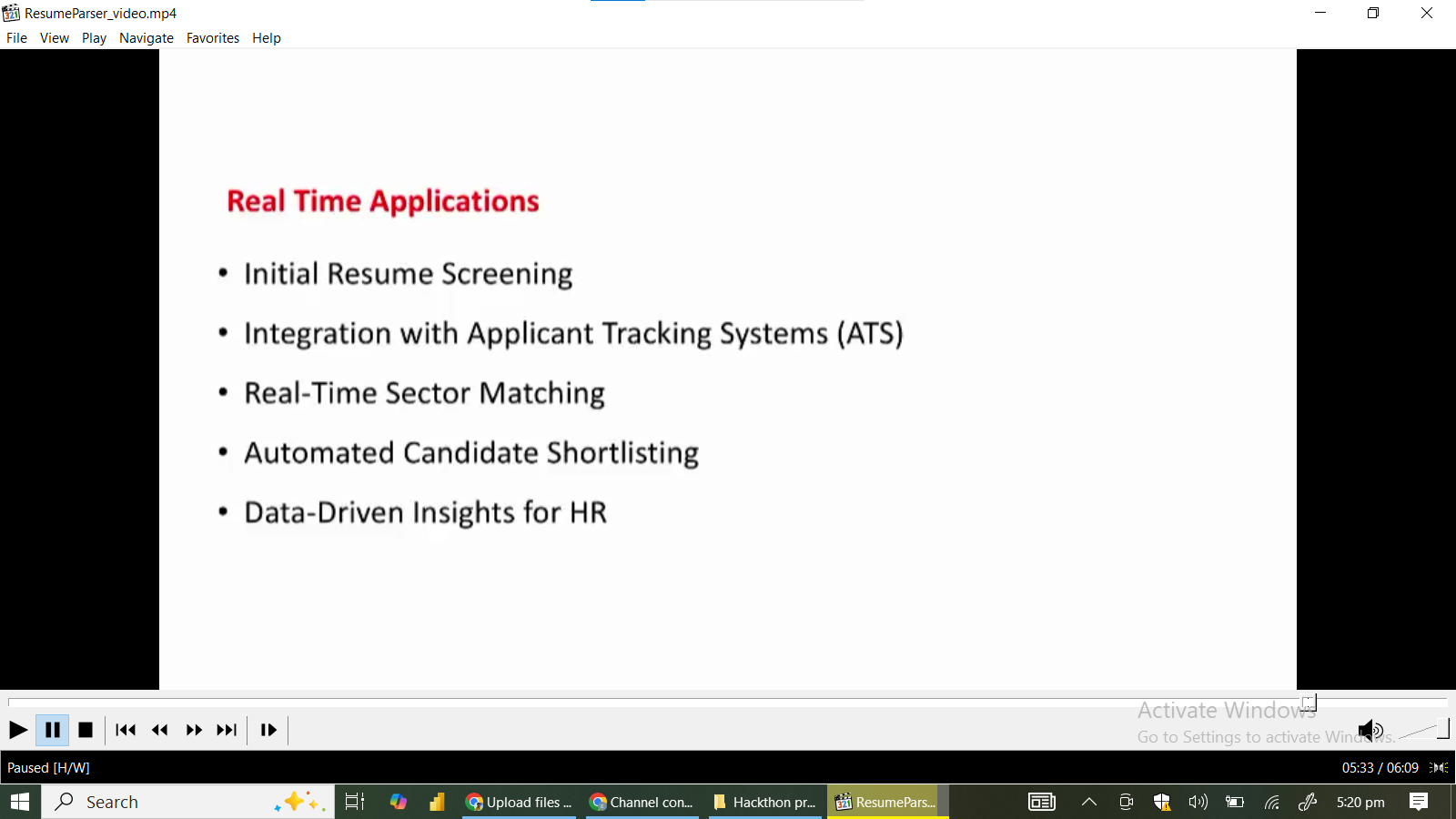
Task: Open the View menu
Action: coord(55,38)
